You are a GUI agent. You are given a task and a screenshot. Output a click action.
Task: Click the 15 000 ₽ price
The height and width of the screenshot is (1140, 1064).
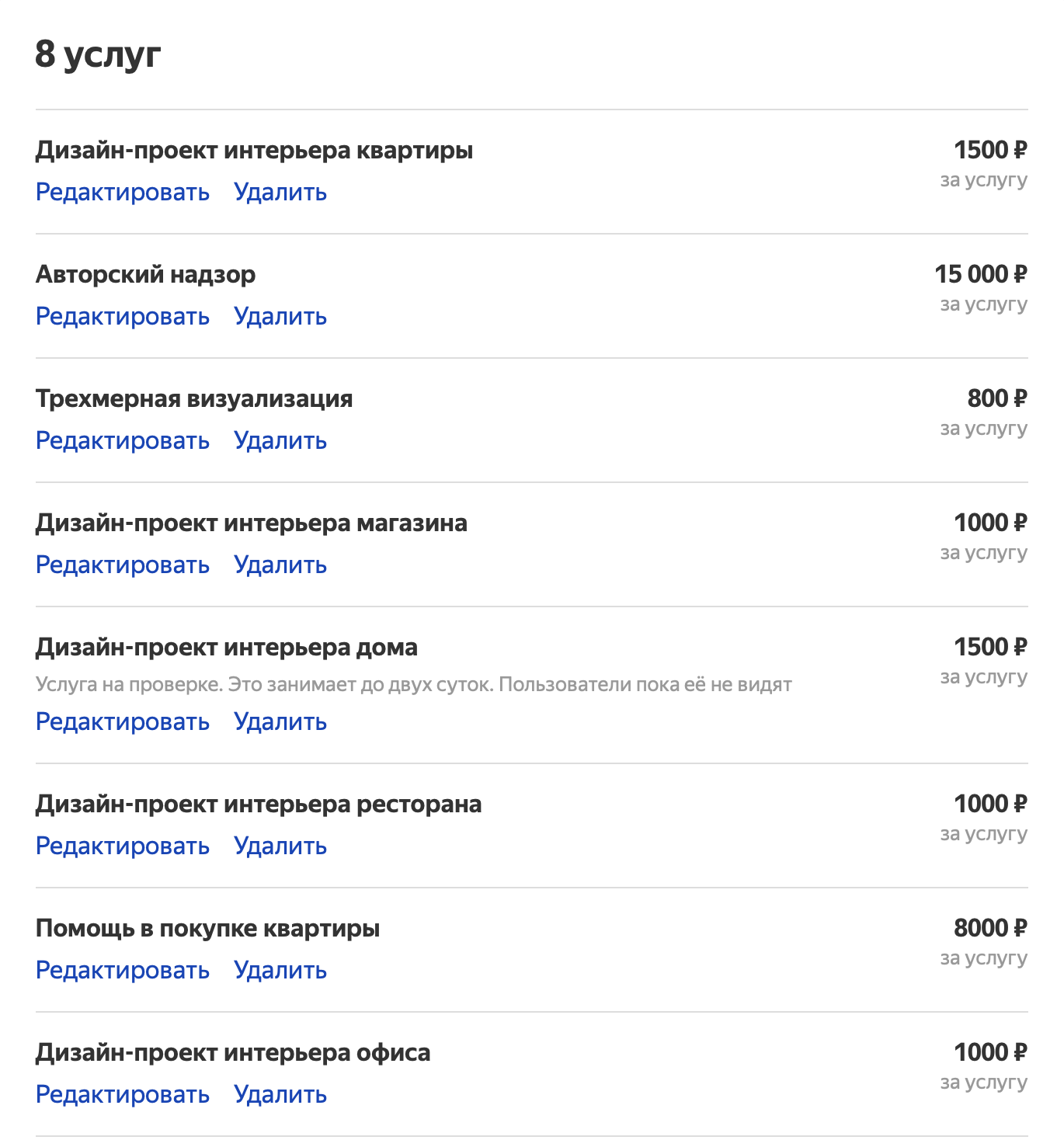click(980, 274)
